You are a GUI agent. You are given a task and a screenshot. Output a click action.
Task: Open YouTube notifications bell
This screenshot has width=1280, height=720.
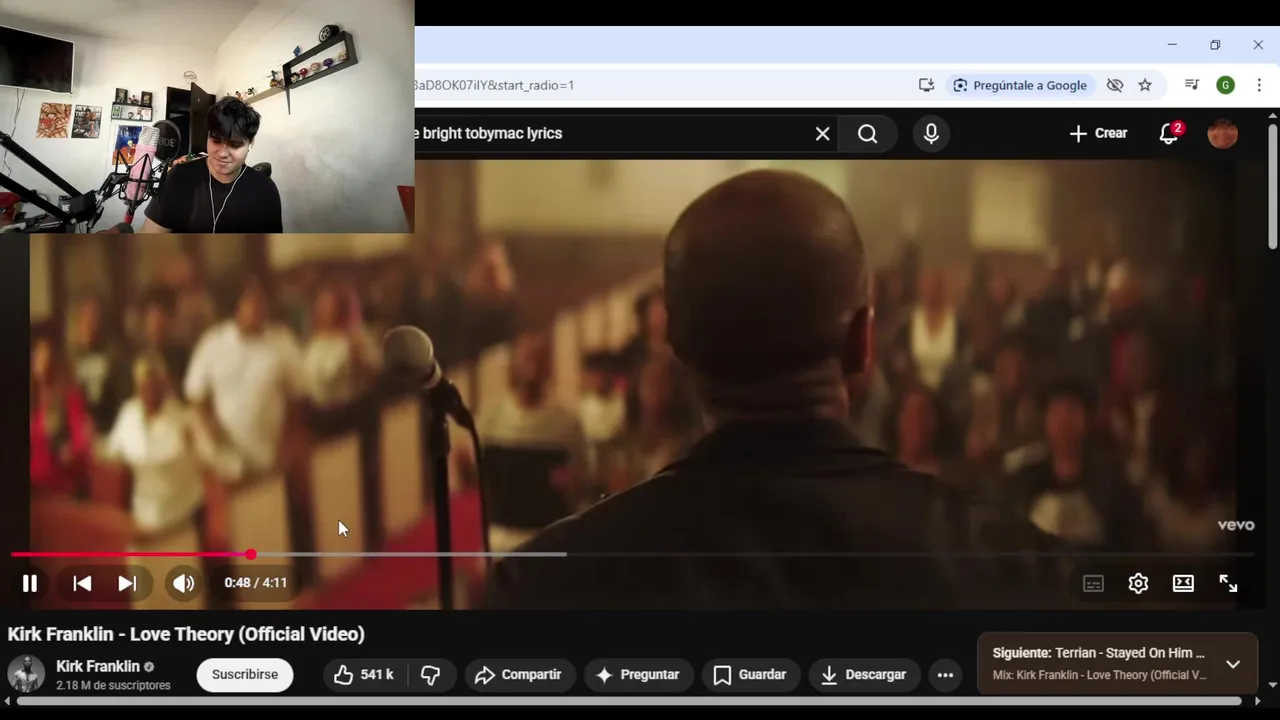(x=1168, y=134)
